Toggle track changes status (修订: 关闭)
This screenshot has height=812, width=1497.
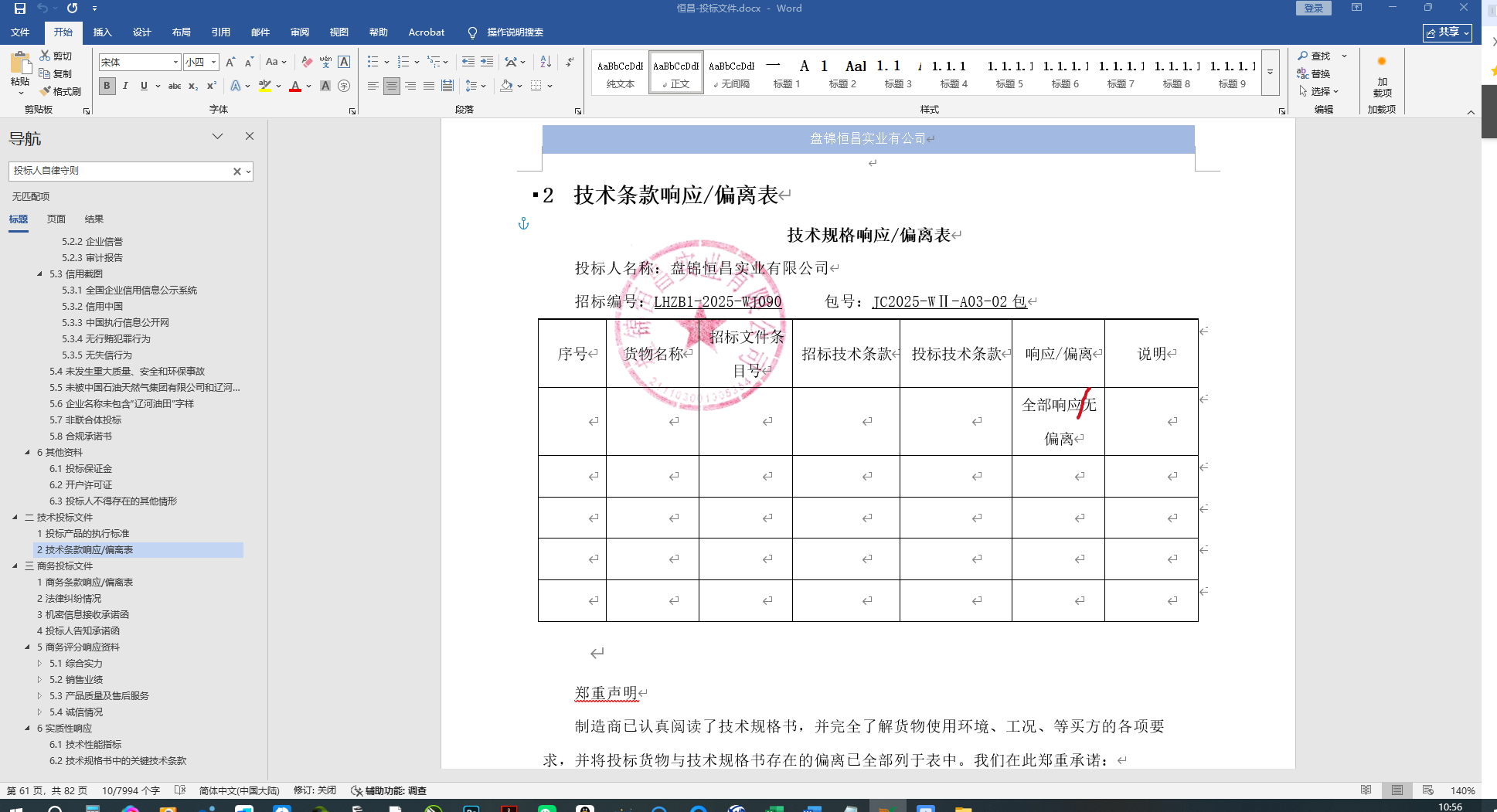point(315,790)
